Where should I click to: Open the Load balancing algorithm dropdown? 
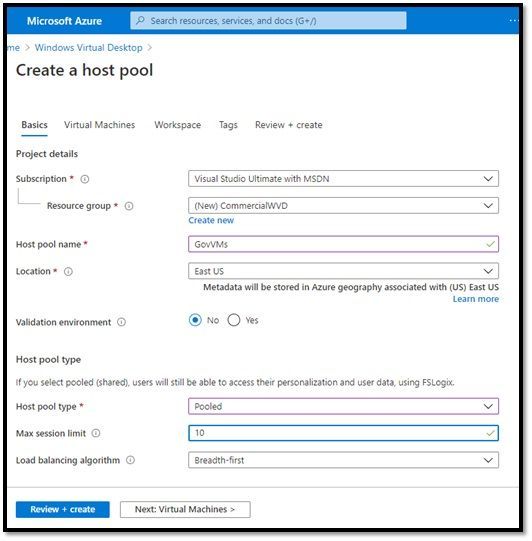(343, 460)
